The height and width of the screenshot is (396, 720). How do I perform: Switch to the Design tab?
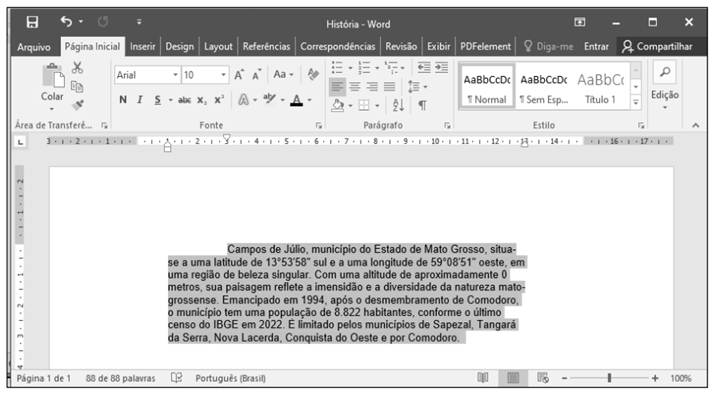click(180, 46)
